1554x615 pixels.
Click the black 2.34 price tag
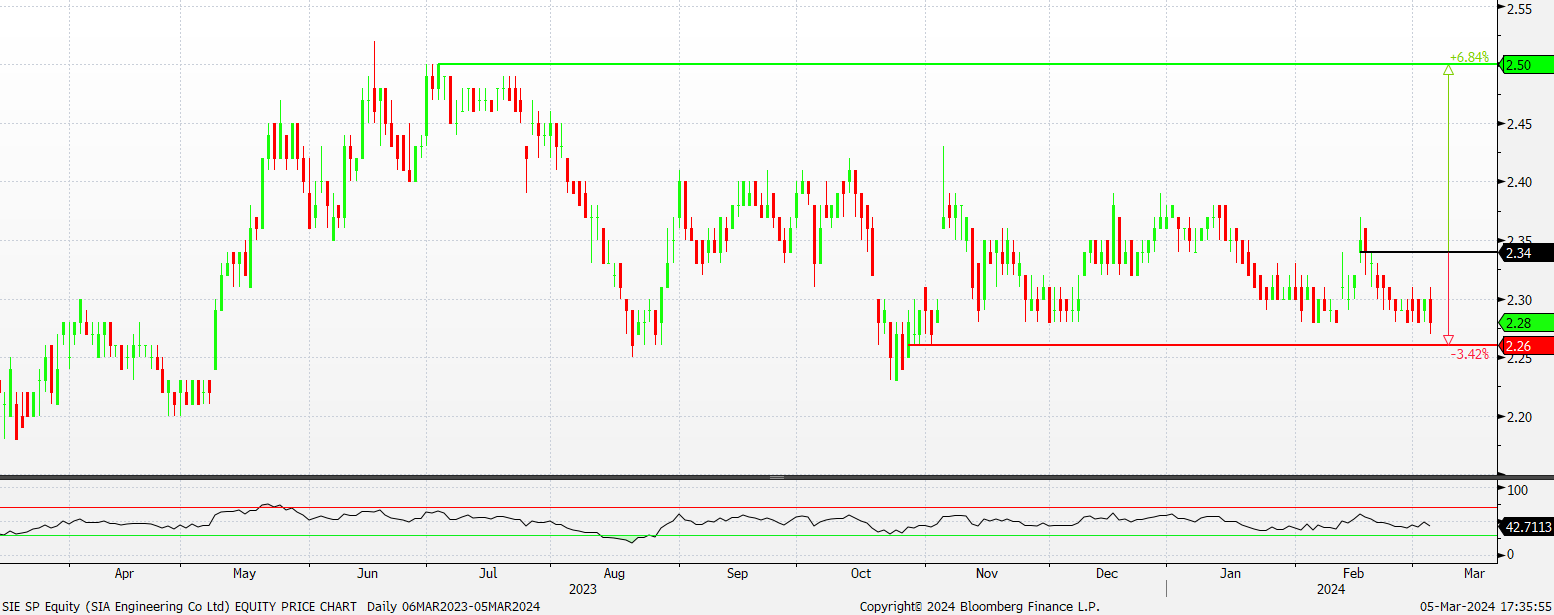(1527, 253)
